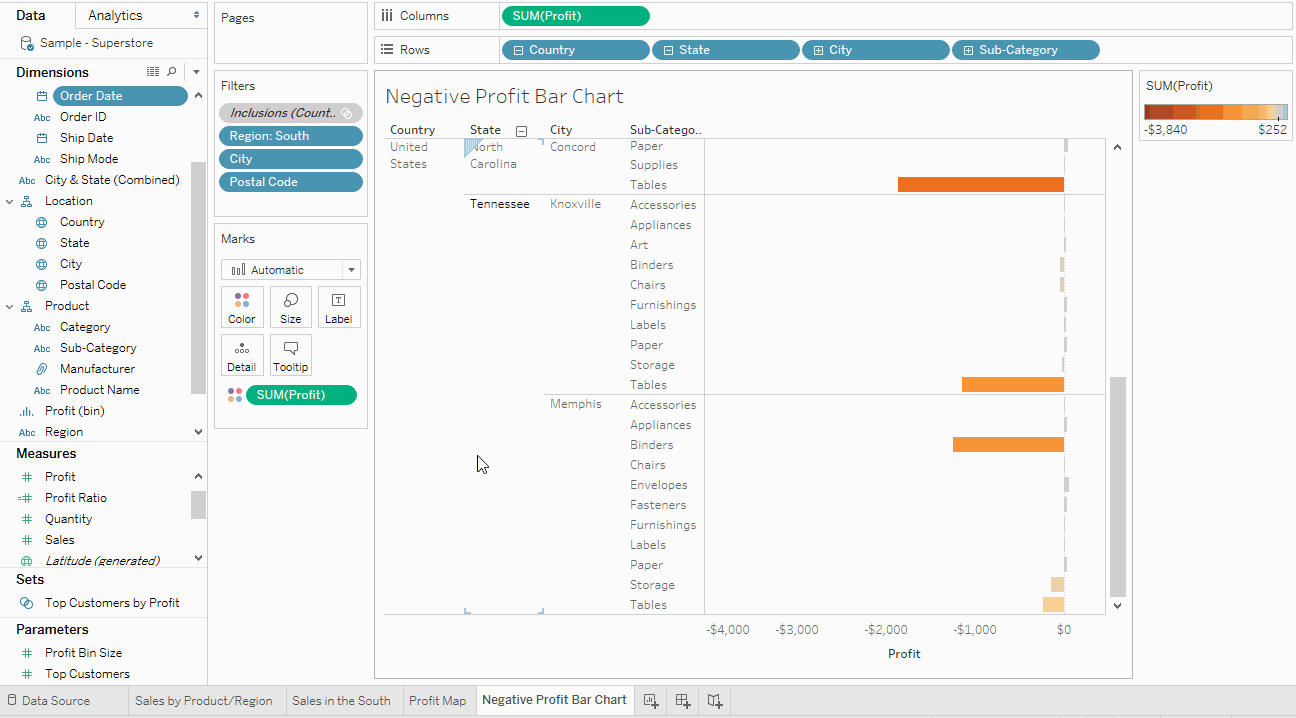The width and height of the screenshot is (1296, 718).
Task: Click the City filter pill
Action: coord(291,159)
